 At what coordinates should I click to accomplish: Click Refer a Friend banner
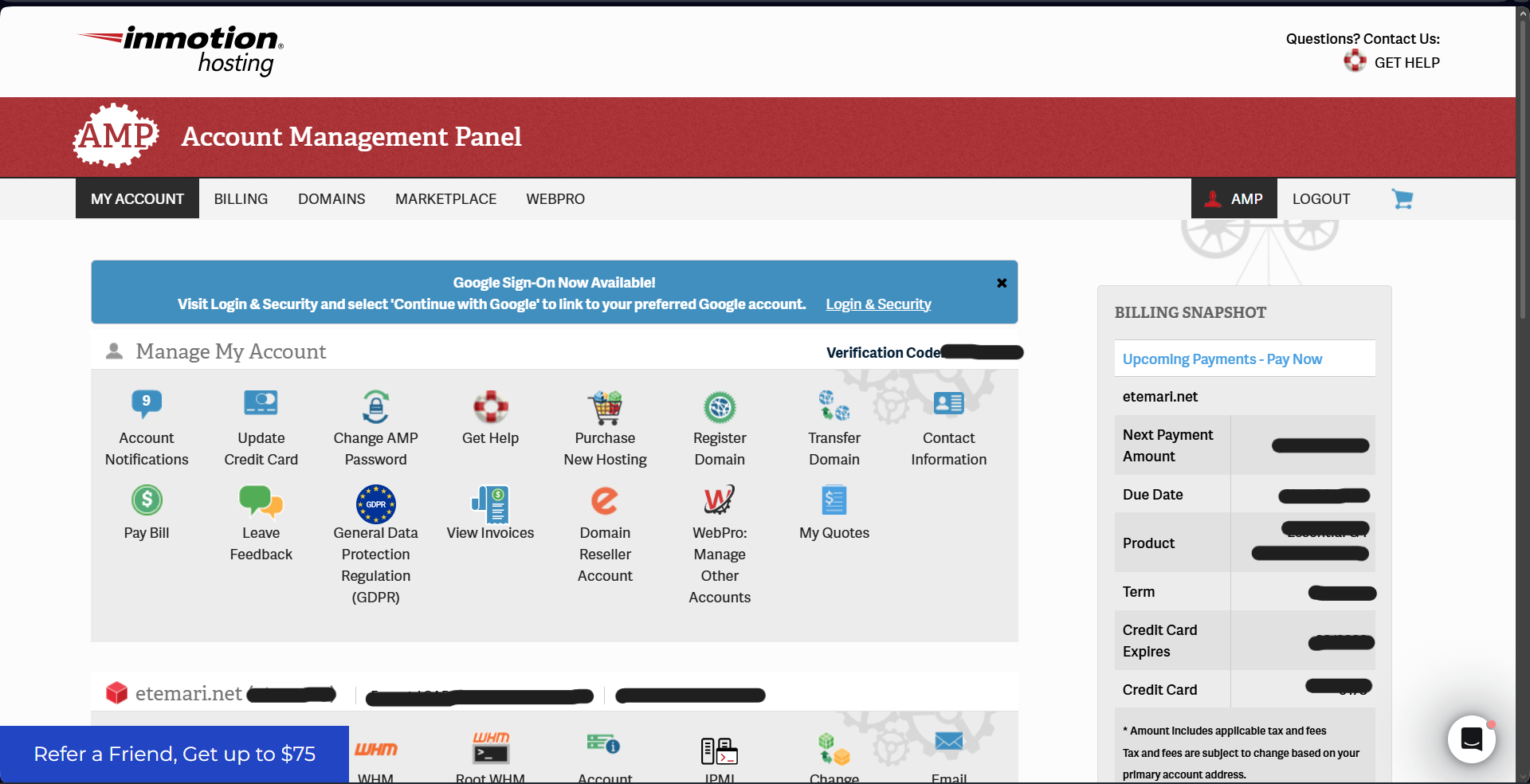(x=175, y=754)
